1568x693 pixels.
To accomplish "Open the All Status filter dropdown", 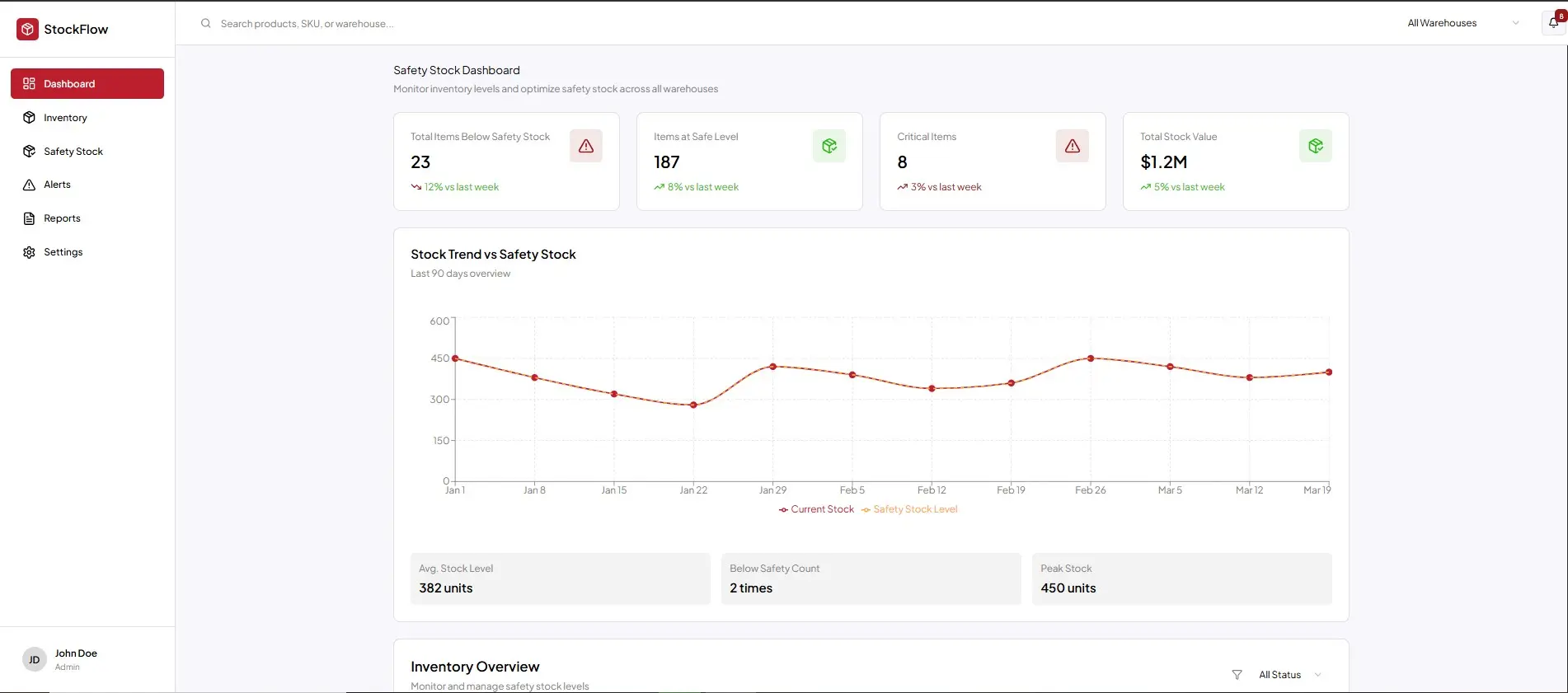I will point(1289,675).
